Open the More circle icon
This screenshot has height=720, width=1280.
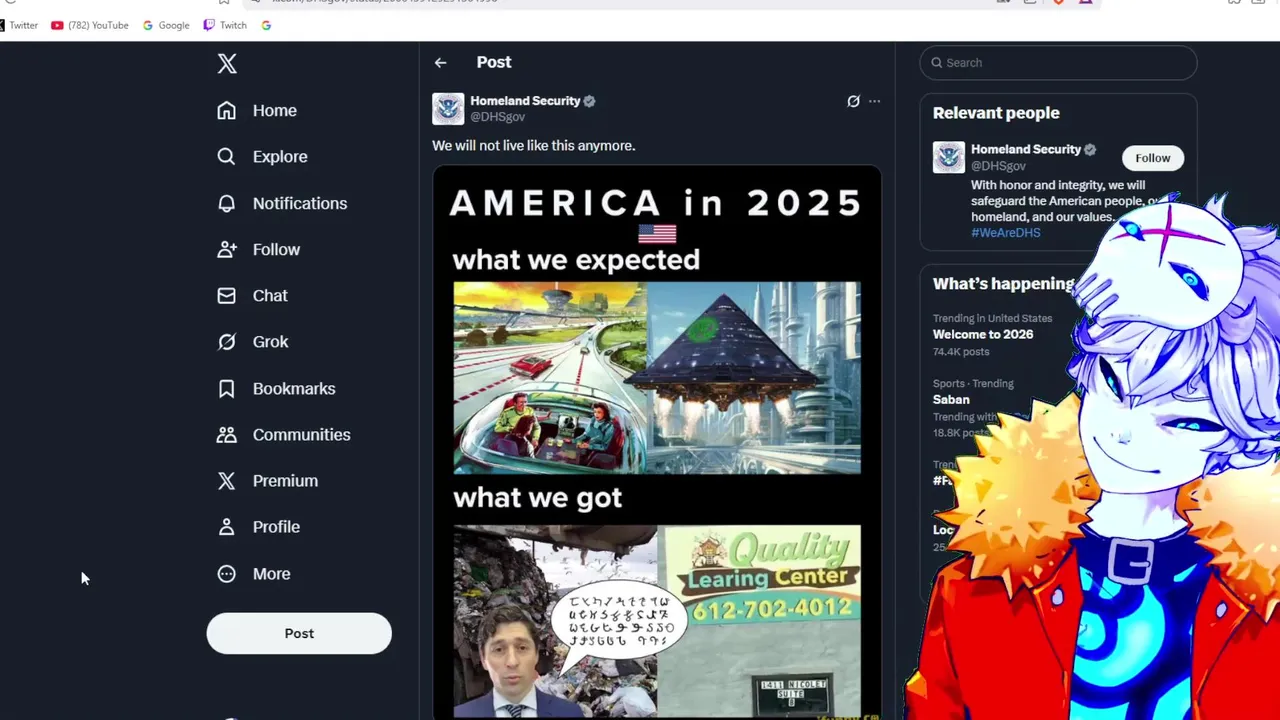coord(227,574)
